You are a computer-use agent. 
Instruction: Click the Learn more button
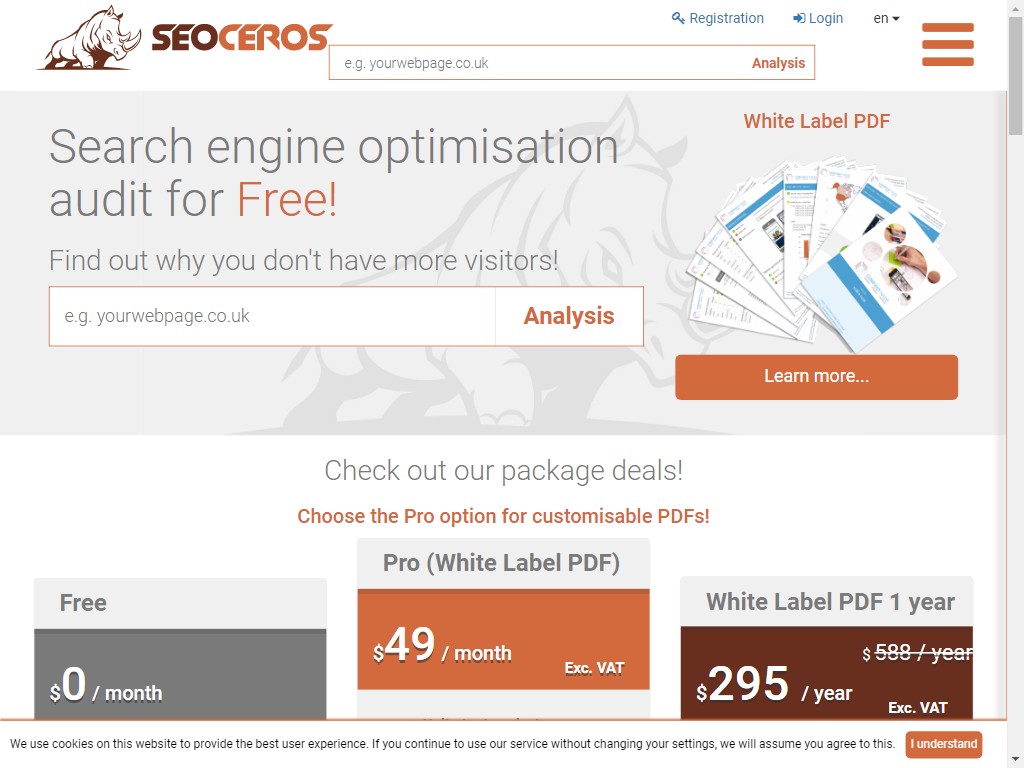point(816,377)
